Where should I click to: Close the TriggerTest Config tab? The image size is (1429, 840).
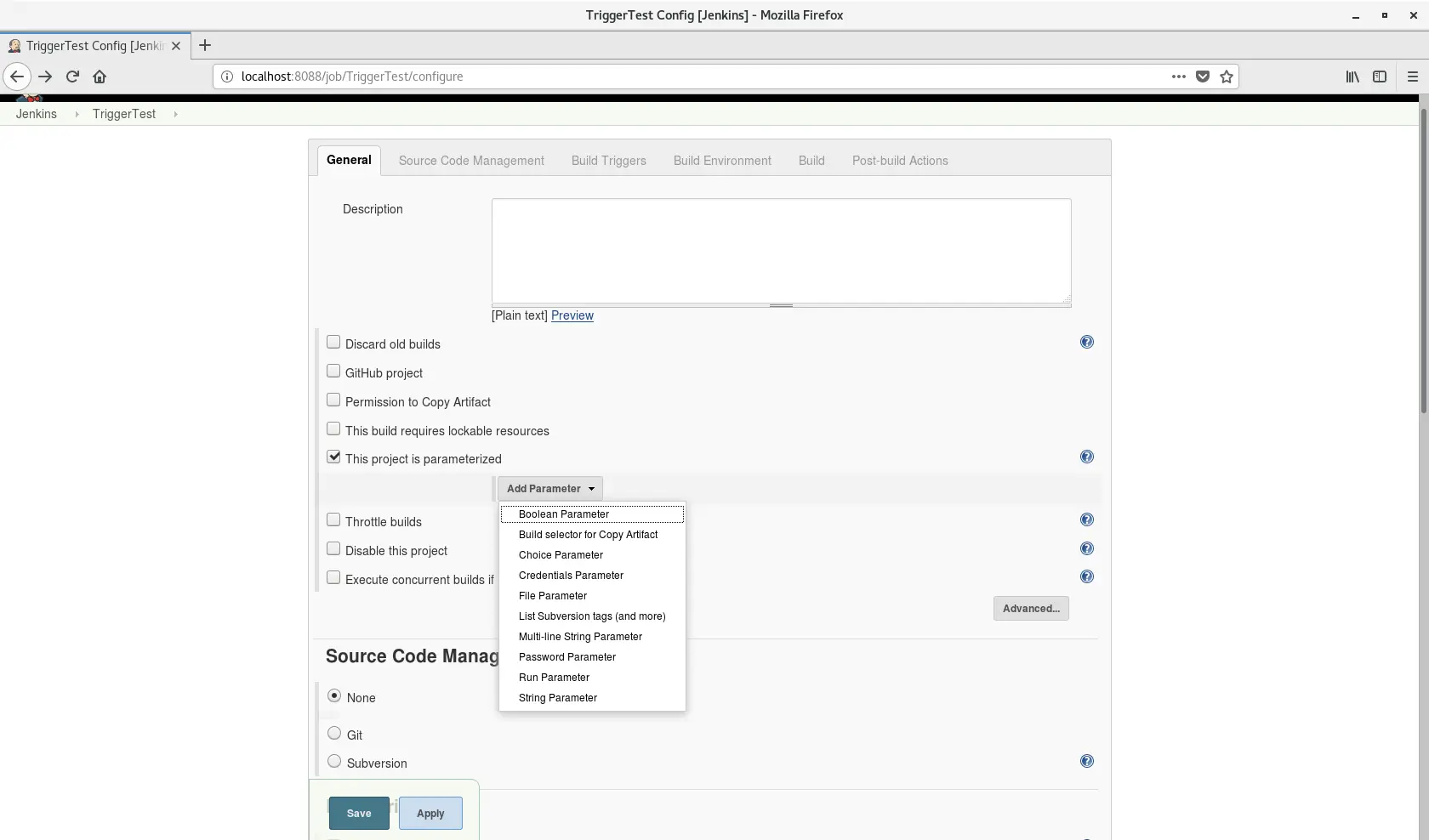pos(176,46)
